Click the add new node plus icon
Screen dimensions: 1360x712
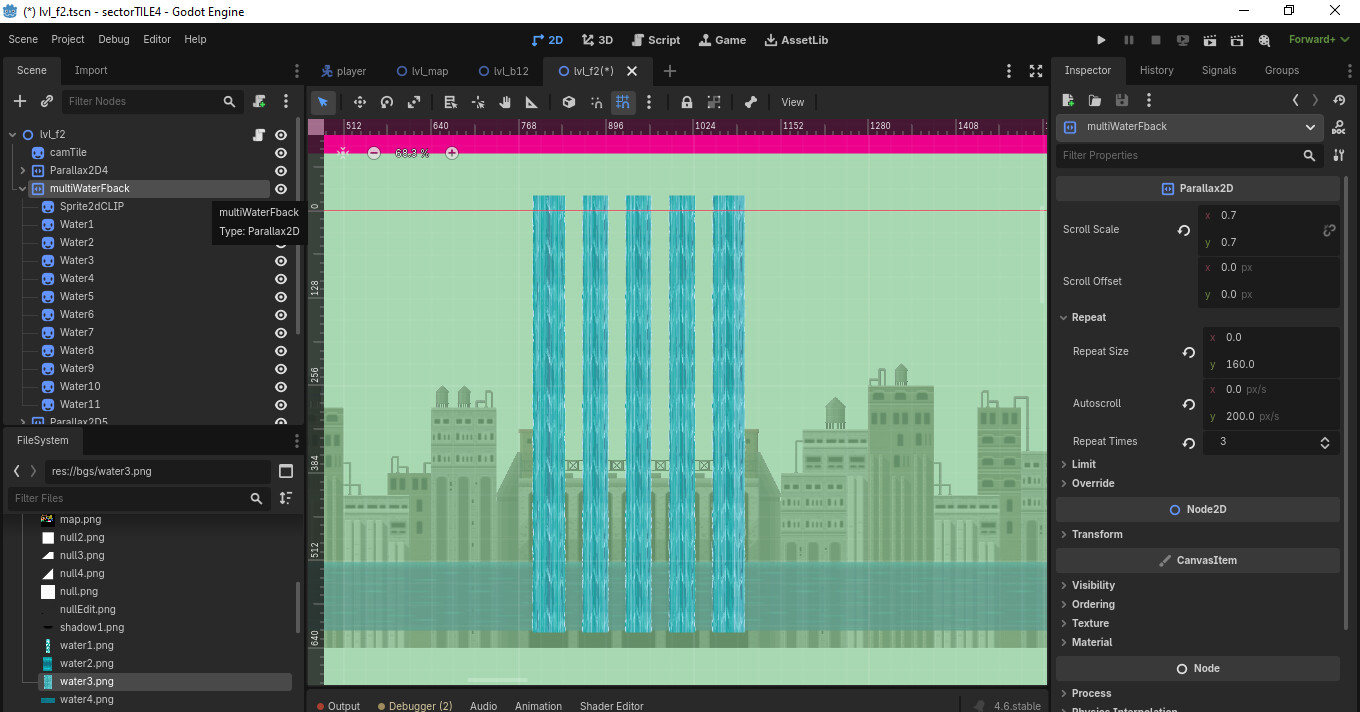click(x=20, y=101)
